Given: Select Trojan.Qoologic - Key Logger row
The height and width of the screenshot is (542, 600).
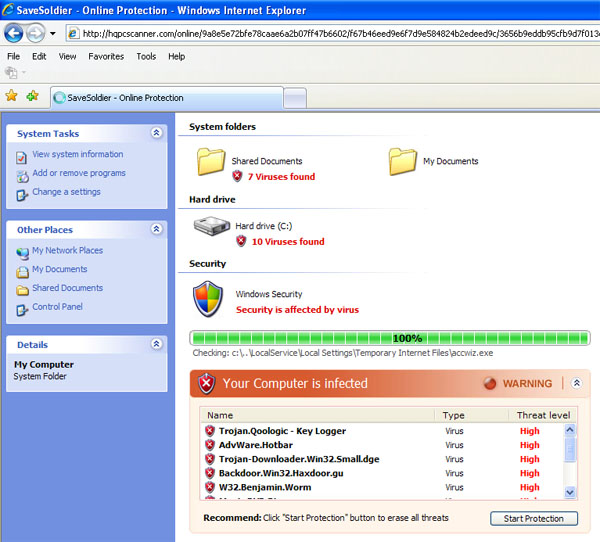Looking at the screenshot, I should [383, 431].
